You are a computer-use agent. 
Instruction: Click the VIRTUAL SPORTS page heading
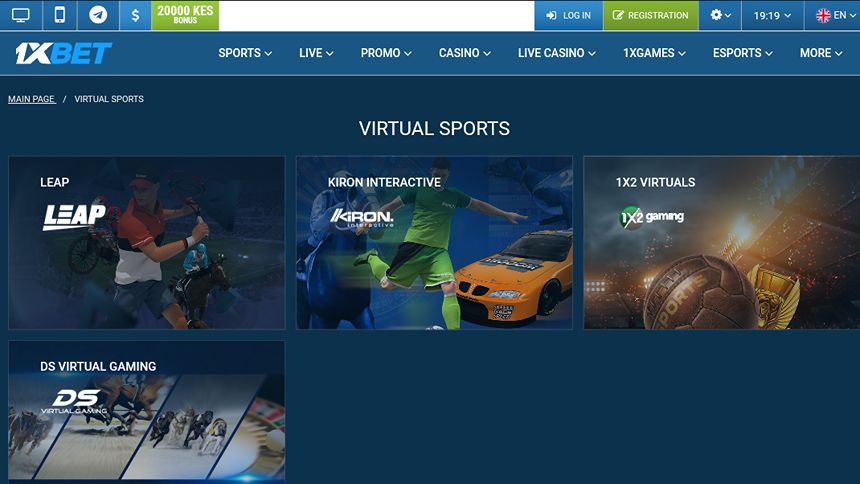click(434, 128)
